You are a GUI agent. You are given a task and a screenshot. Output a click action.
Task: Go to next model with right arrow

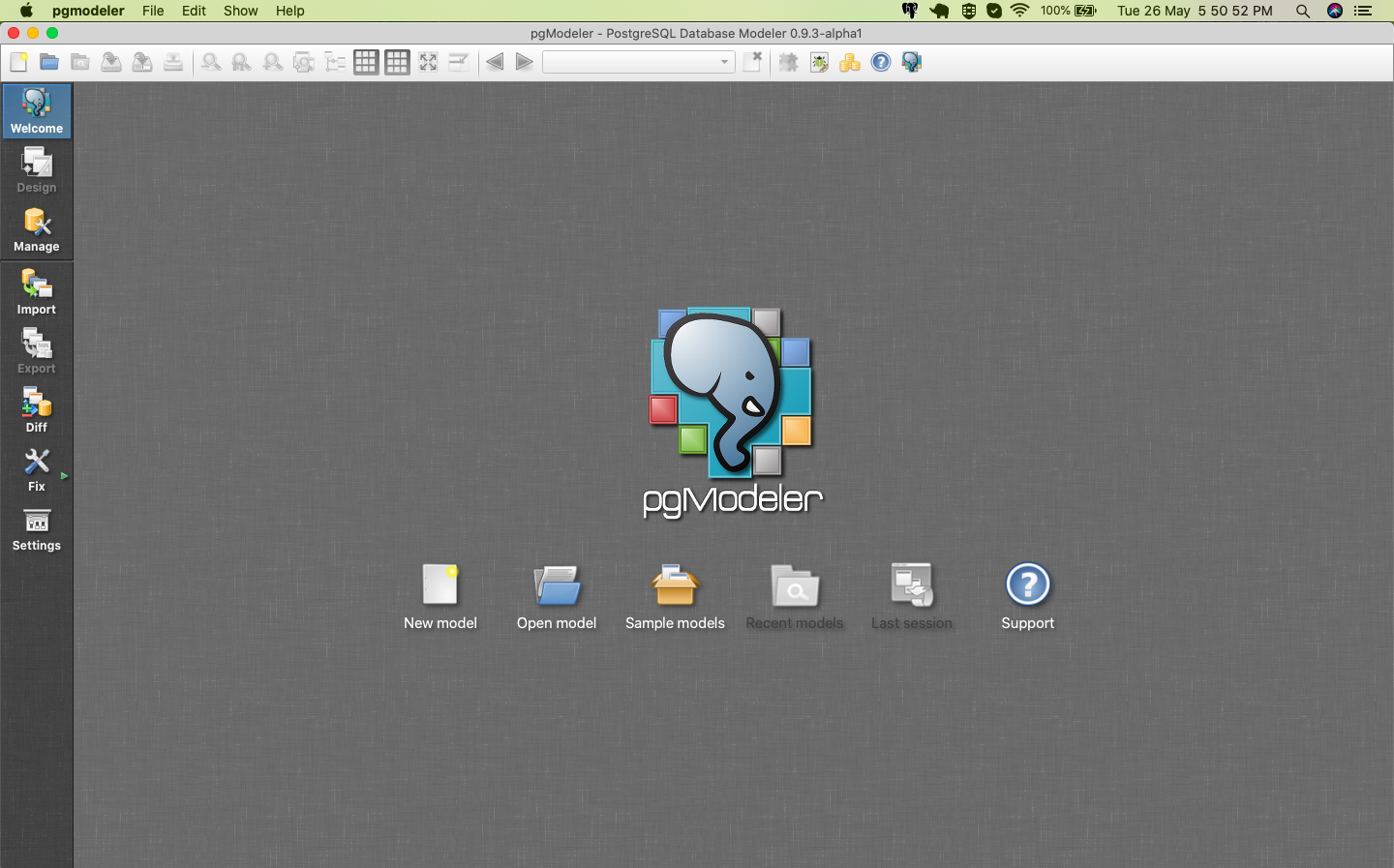(525, 63)
